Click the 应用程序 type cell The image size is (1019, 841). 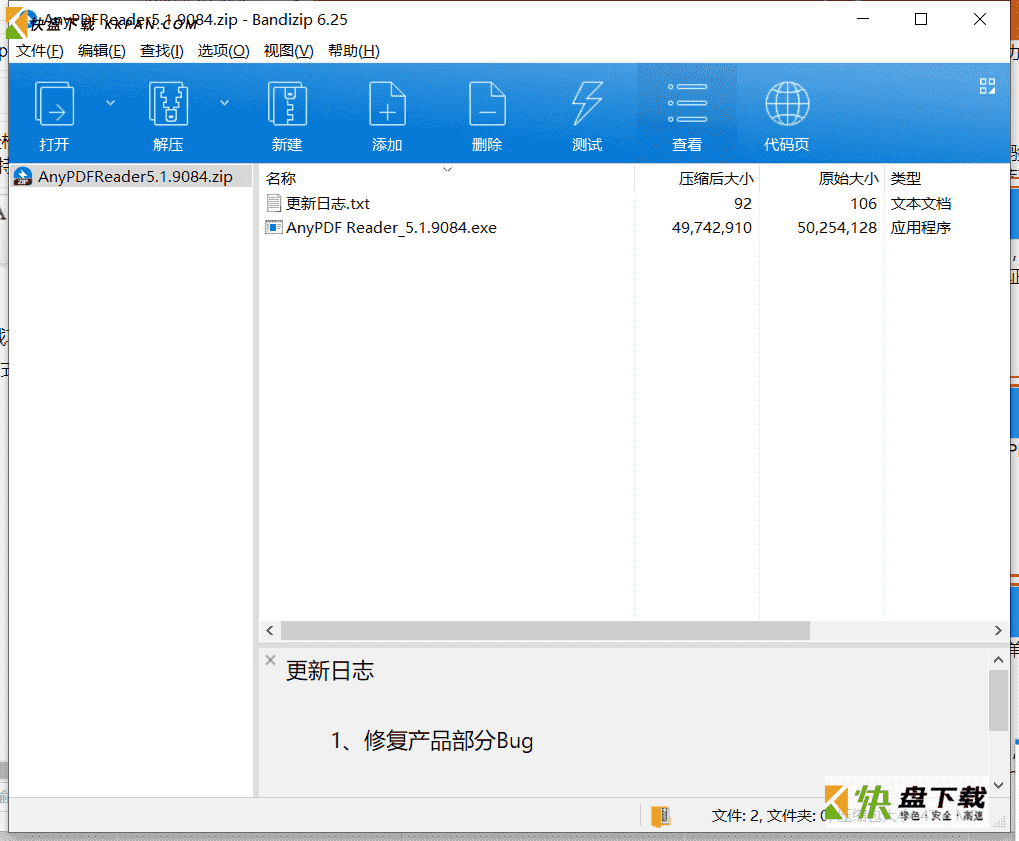coord(921,227)
